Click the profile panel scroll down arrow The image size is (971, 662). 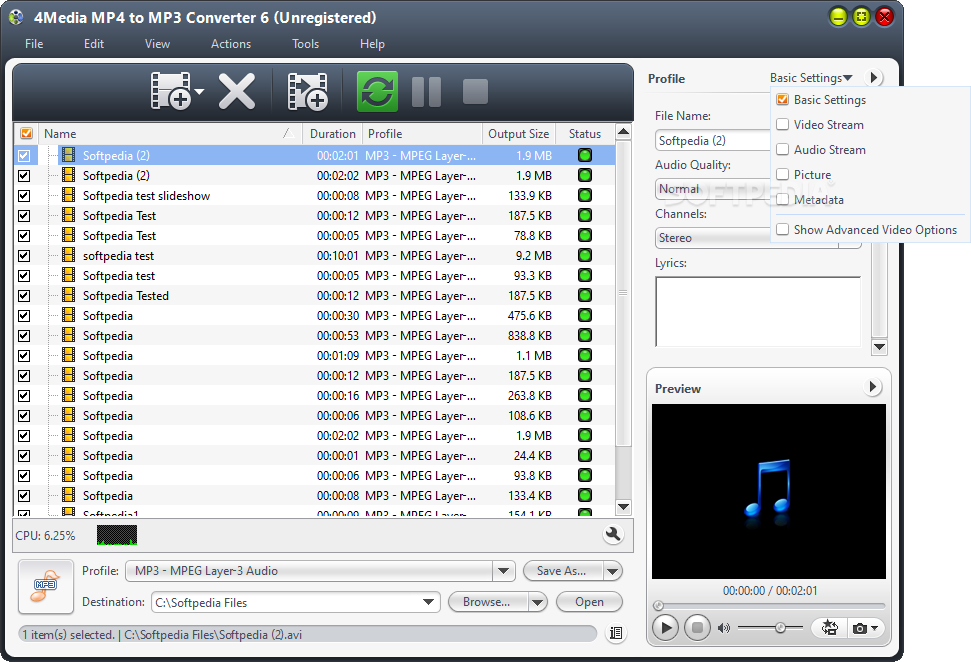[879, 347]
